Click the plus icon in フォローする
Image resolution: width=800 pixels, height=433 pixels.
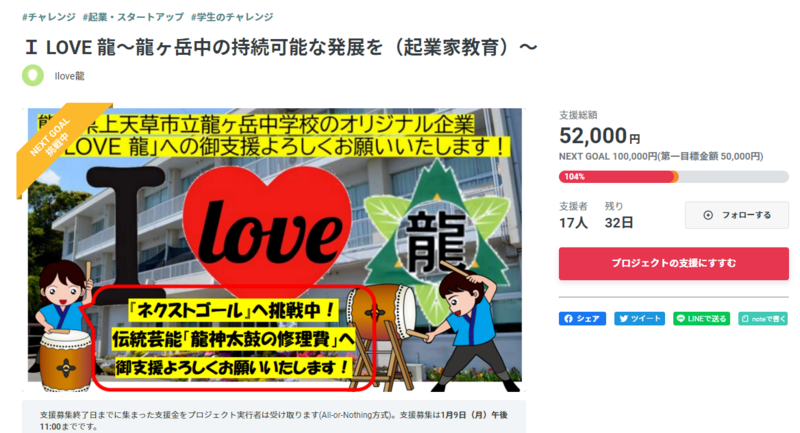(x=708, y=215)
